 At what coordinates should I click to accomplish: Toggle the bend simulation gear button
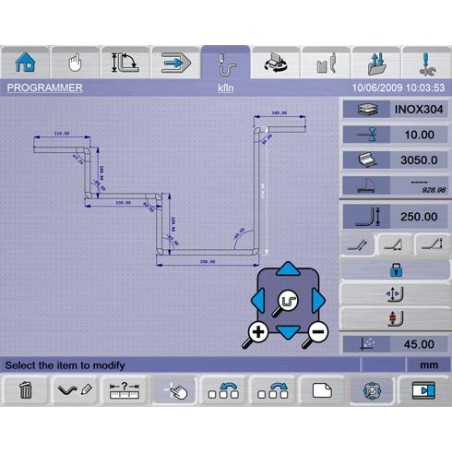[372, 390]
